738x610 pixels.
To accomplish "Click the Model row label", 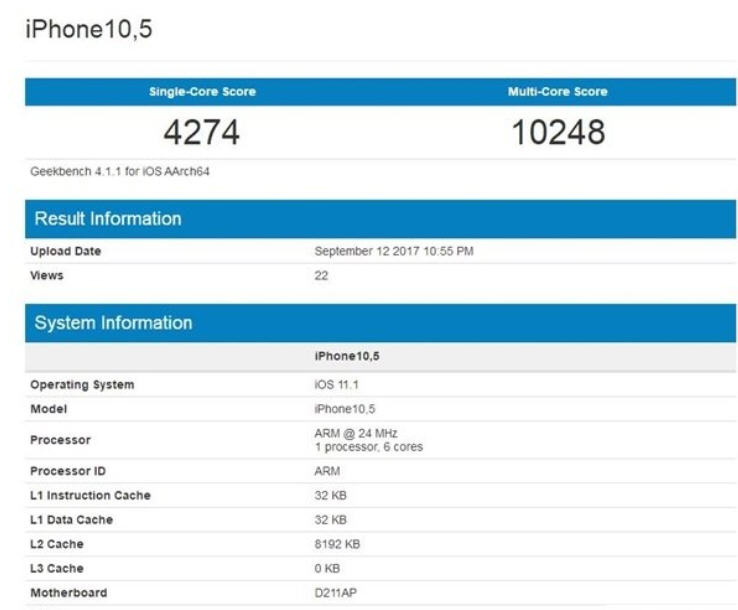I will pos(48,409).
